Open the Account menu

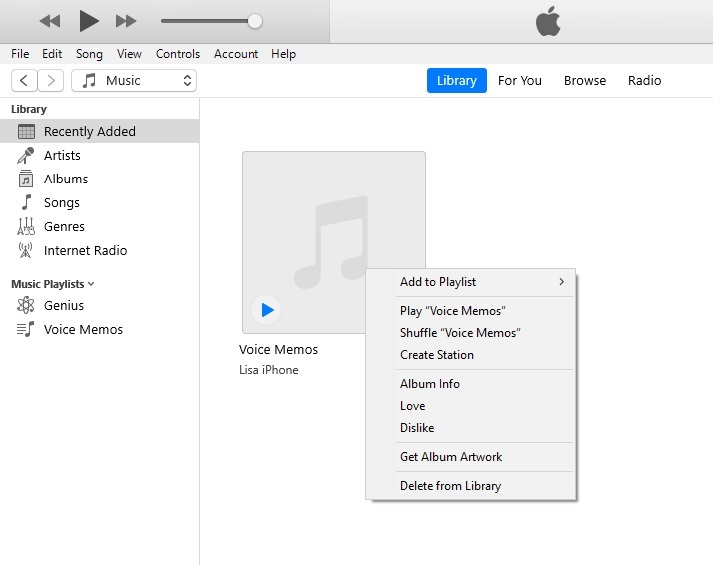(x=236, y=54)
